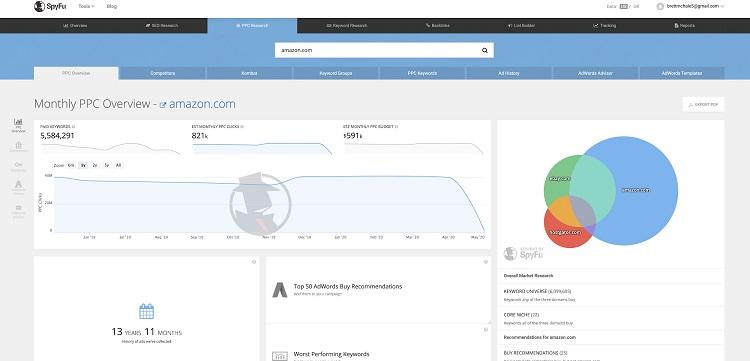This screenshot has height=361, width=750.
Task: Click AdWords logo icon beside Top 50 recommendations
Action: tap(280, 290)
